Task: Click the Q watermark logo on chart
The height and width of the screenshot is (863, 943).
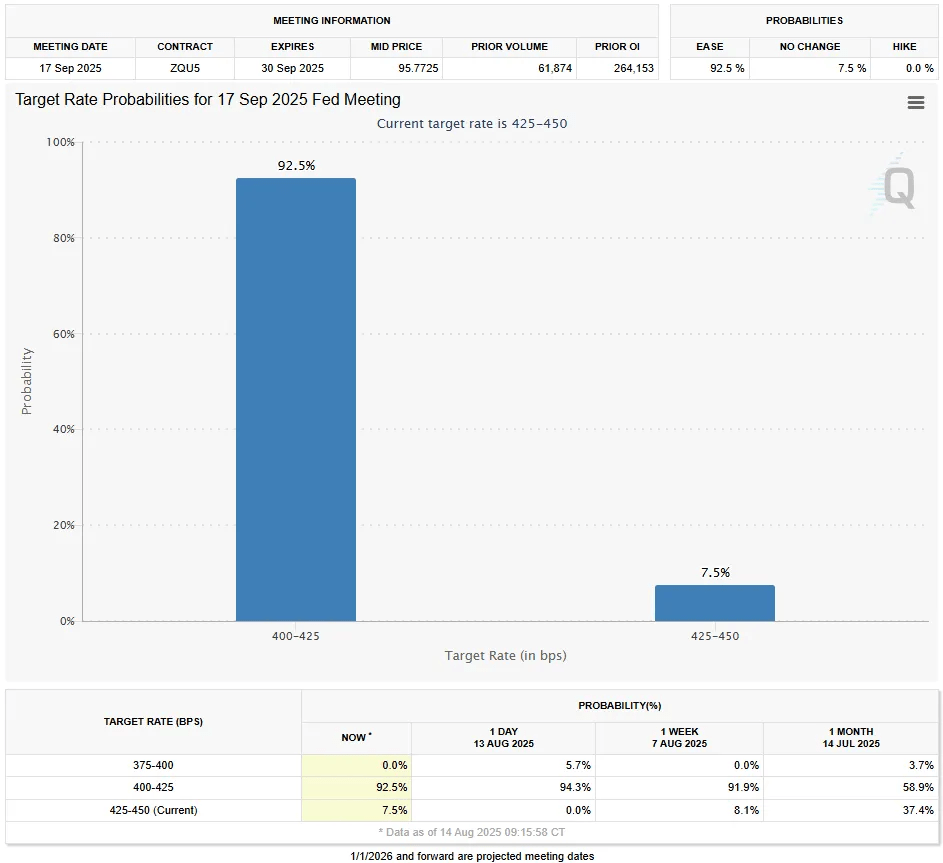Action: click(897, 189)
